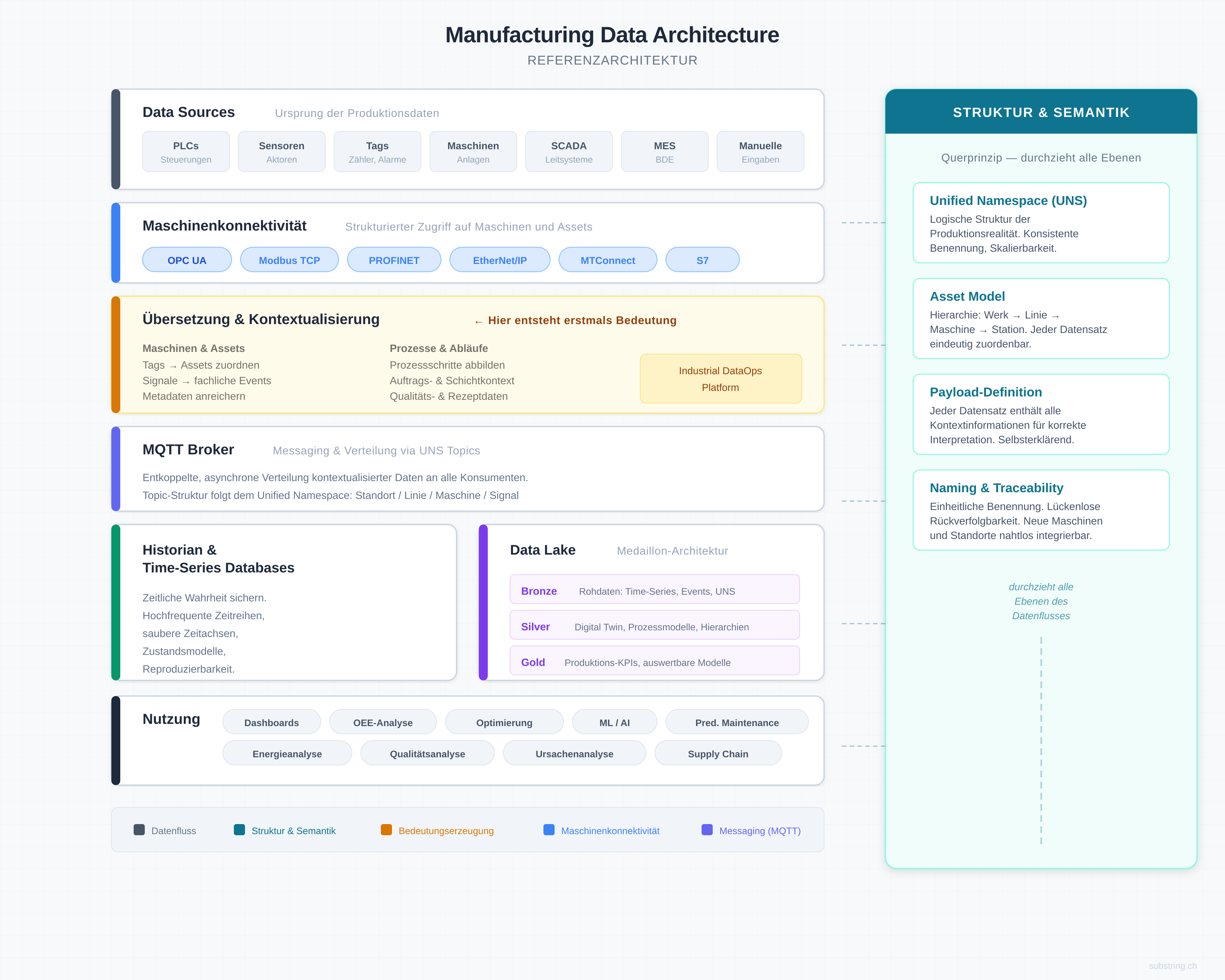Click the dark Datenfluss legend swatch
Image resolution: width=1225 pixels, height=980 pixels.
tap(139, 830)
